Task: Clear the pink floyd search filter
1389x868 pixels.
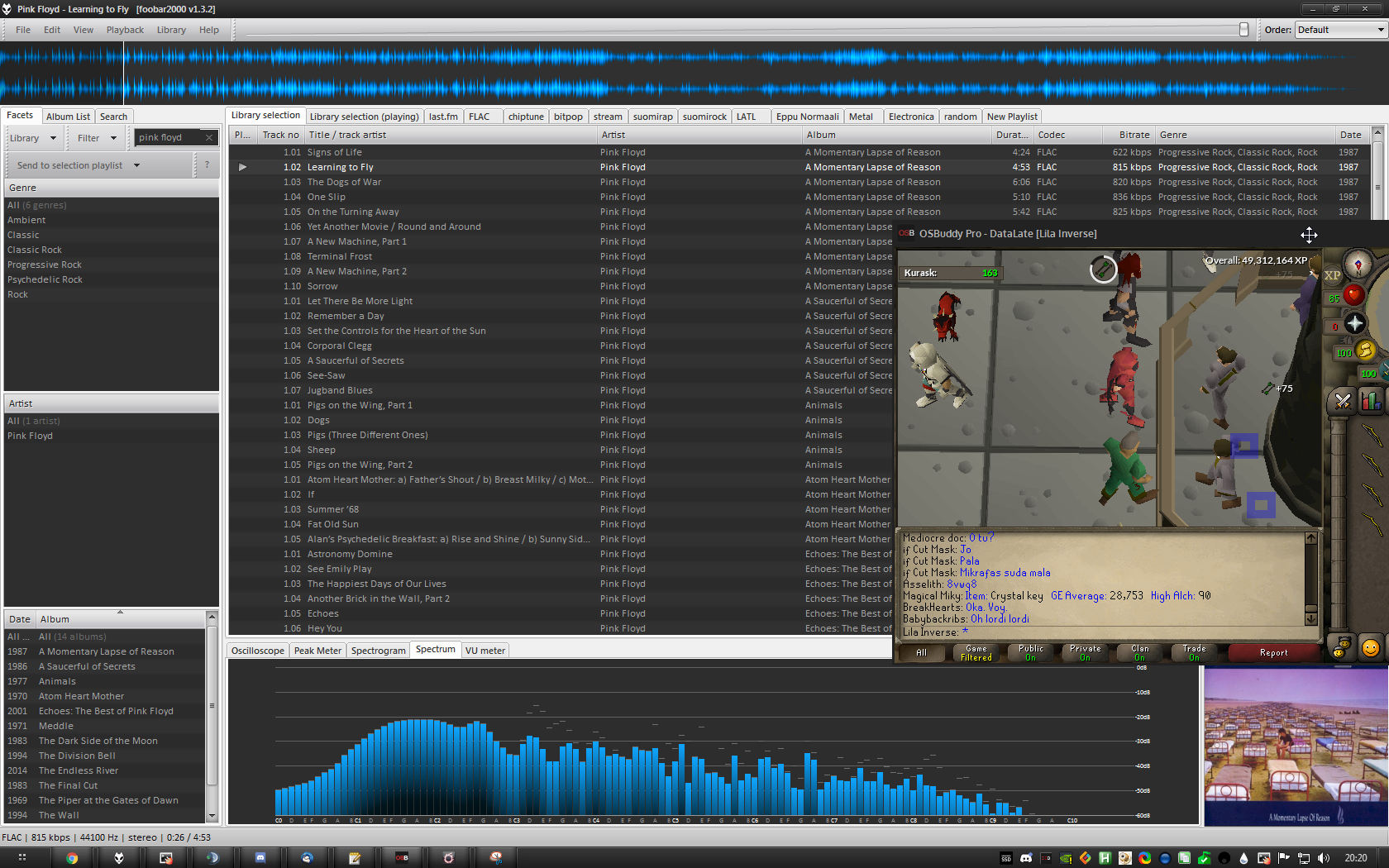Action: coord(209,138)
